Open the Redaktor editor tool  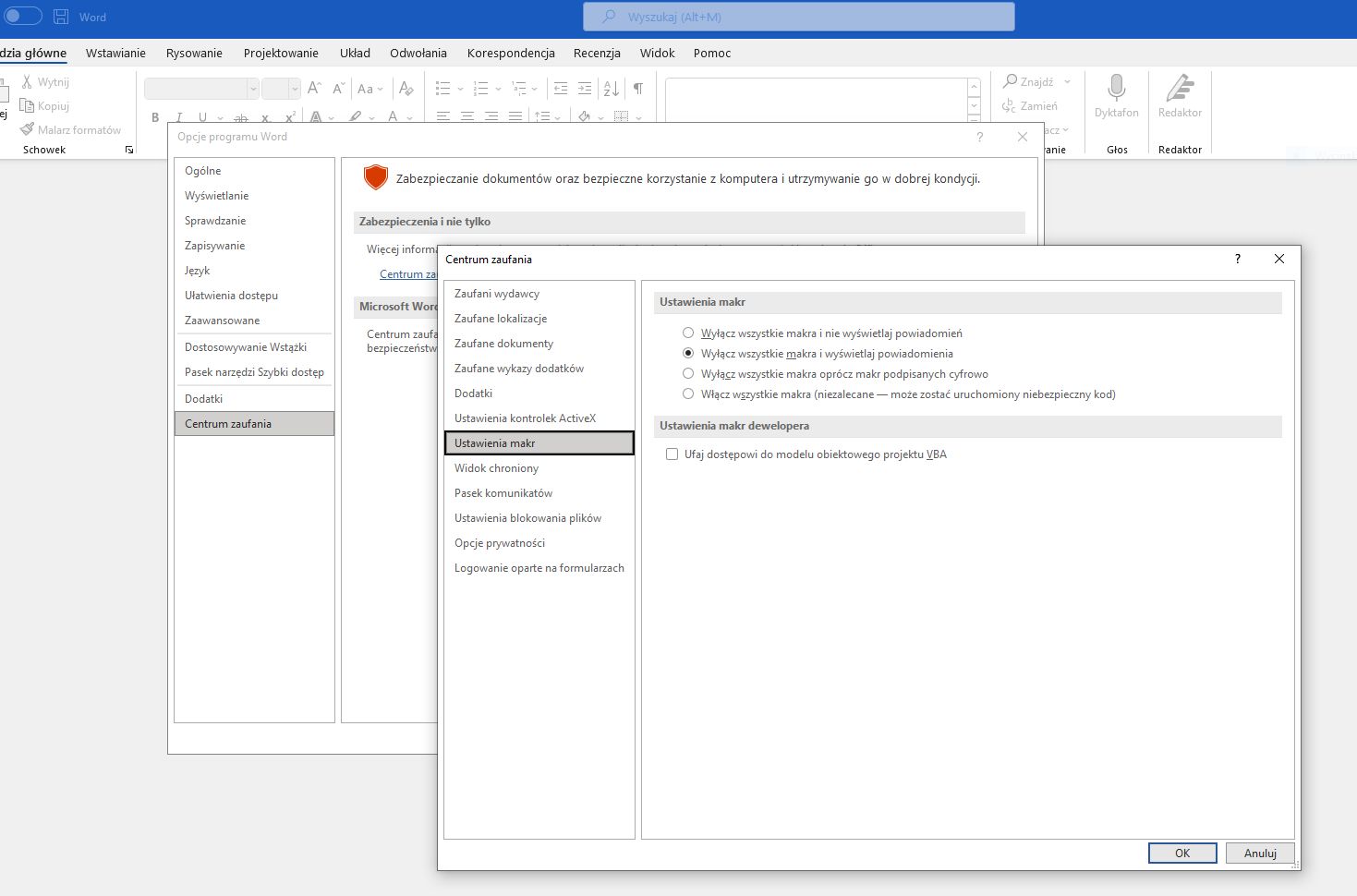[1180, 89]
